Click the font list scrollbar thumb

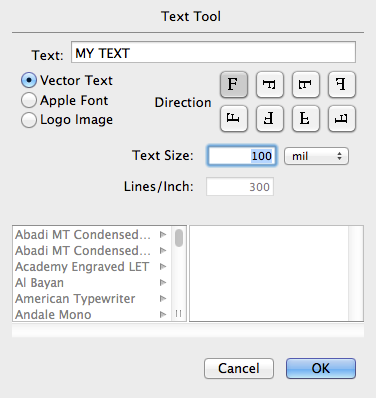tap(179, 238)
